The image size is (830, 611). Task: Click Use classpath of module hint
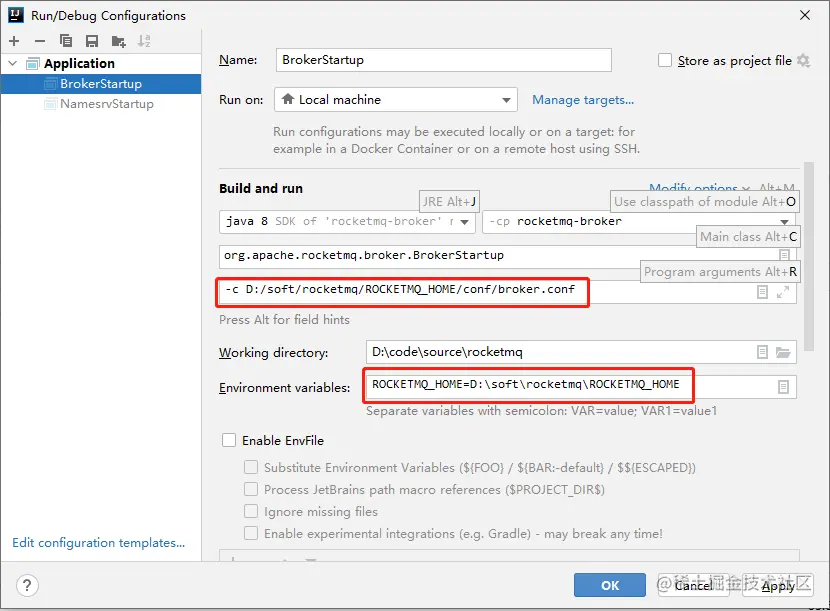tap(705, 202)
